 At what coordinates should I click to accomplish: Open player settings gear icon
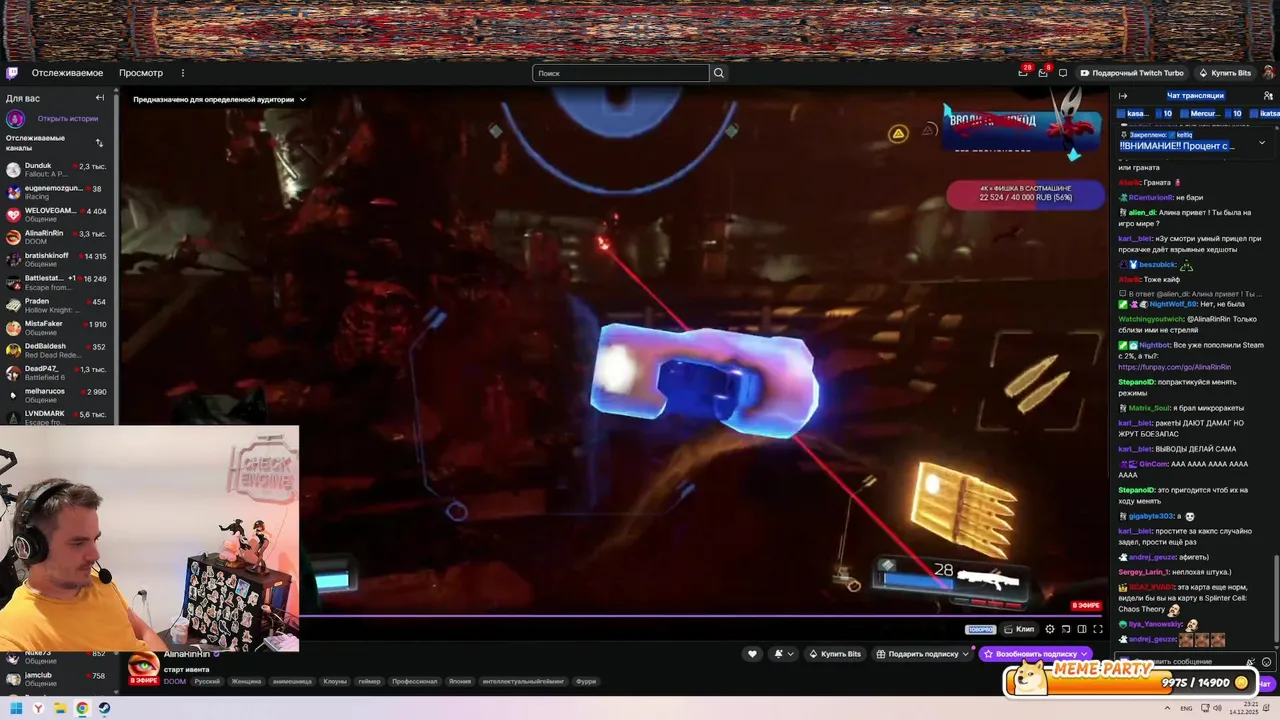(1049, 629)
